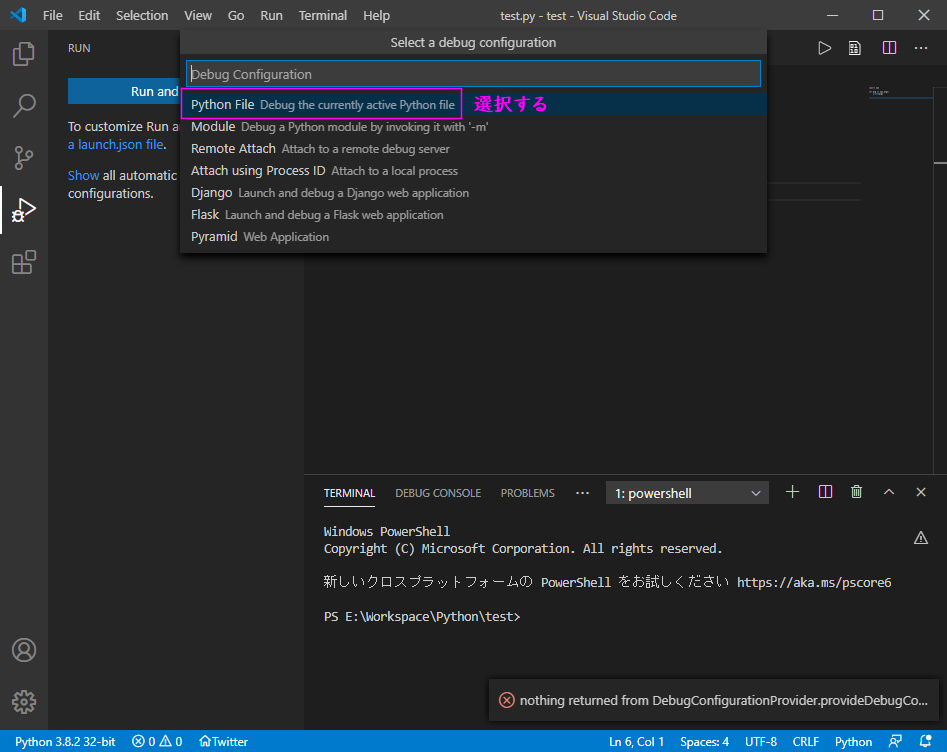Viewport: 947px width, 752px height.
Task: Select the Django debug configuration
Action: [473, 193]
